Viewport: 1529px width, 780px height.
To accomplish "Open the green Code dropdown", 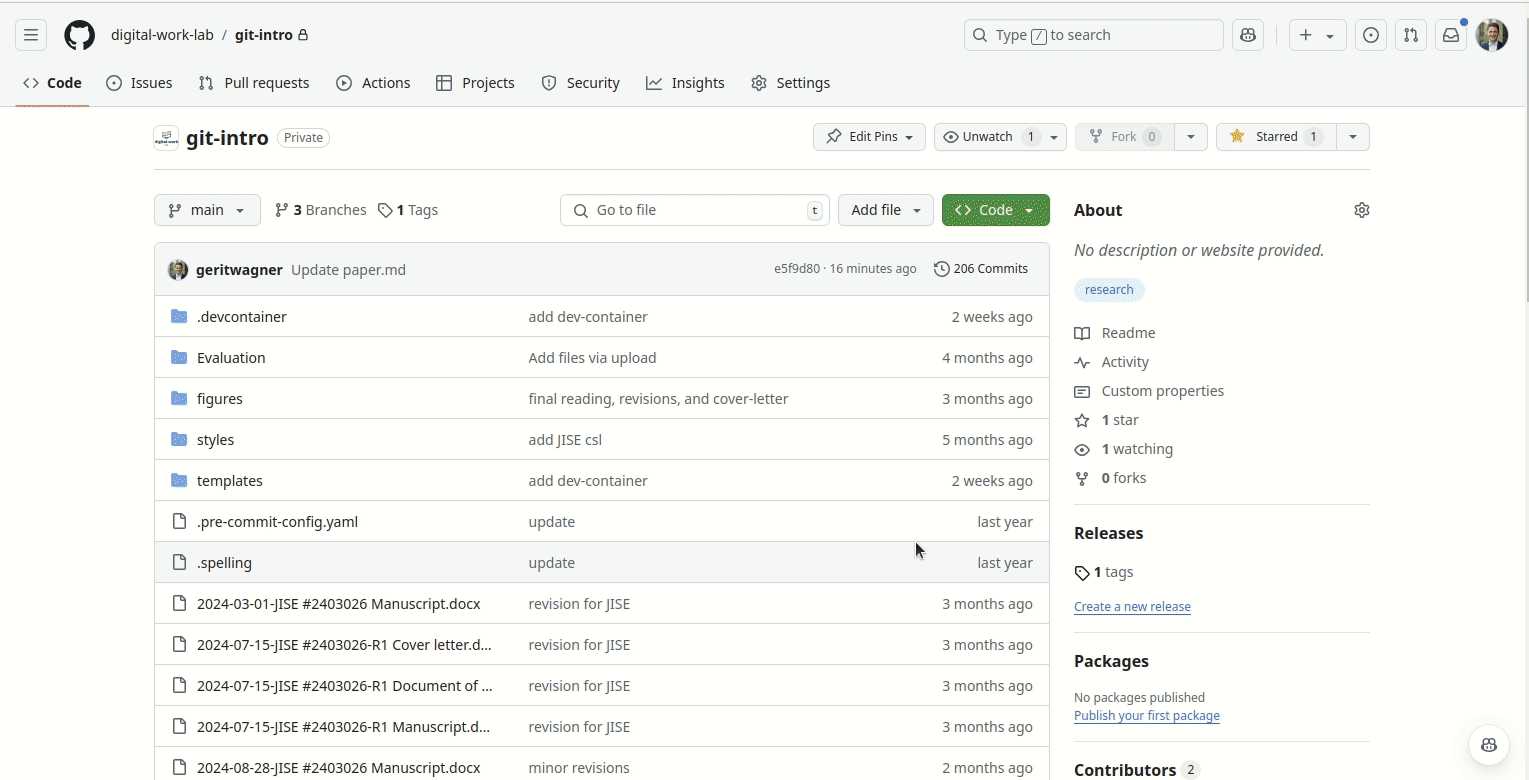I will [995, 210].
